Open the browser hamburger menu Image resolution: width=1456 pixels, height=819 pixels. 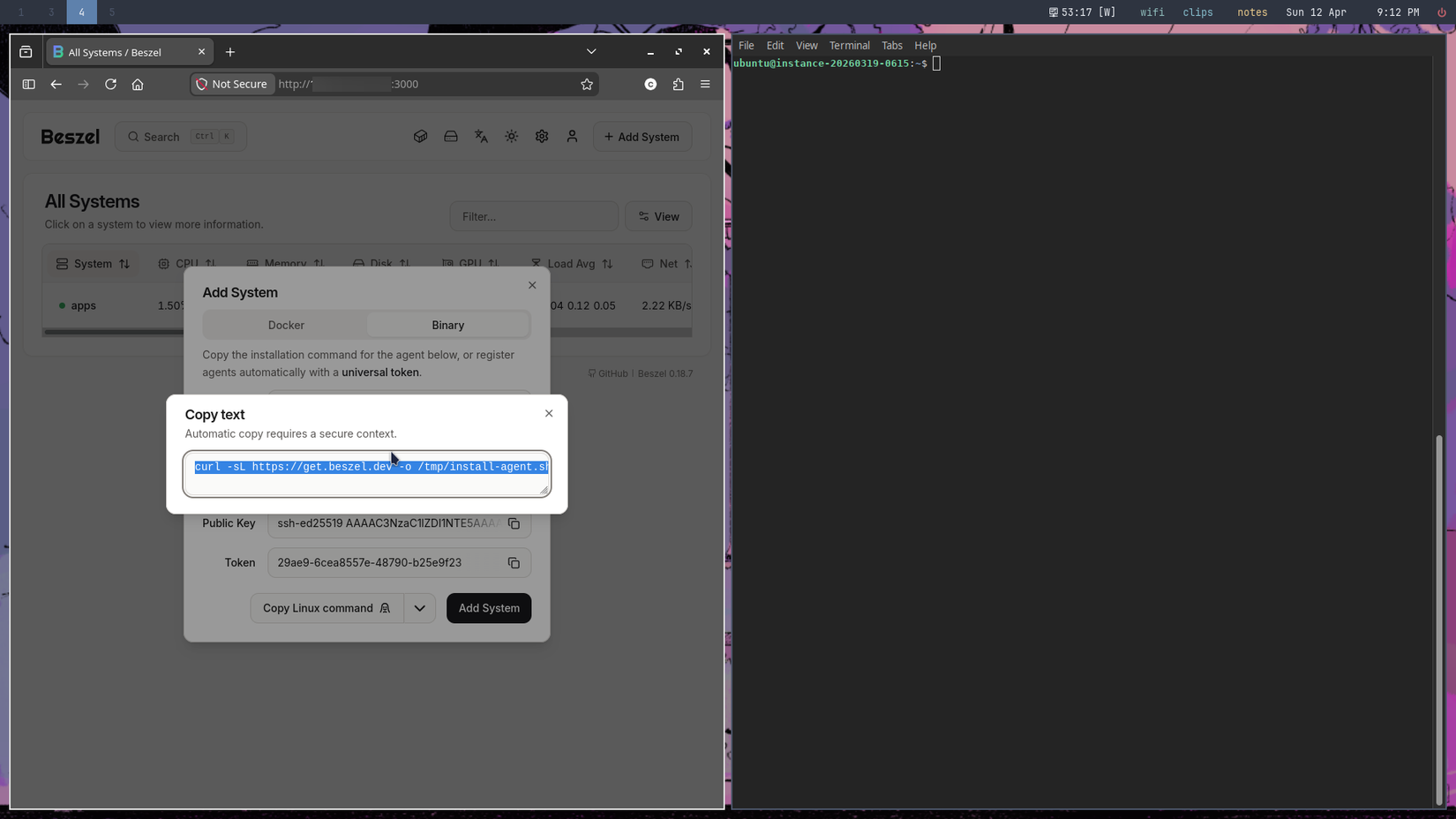(x=705, y=84)
